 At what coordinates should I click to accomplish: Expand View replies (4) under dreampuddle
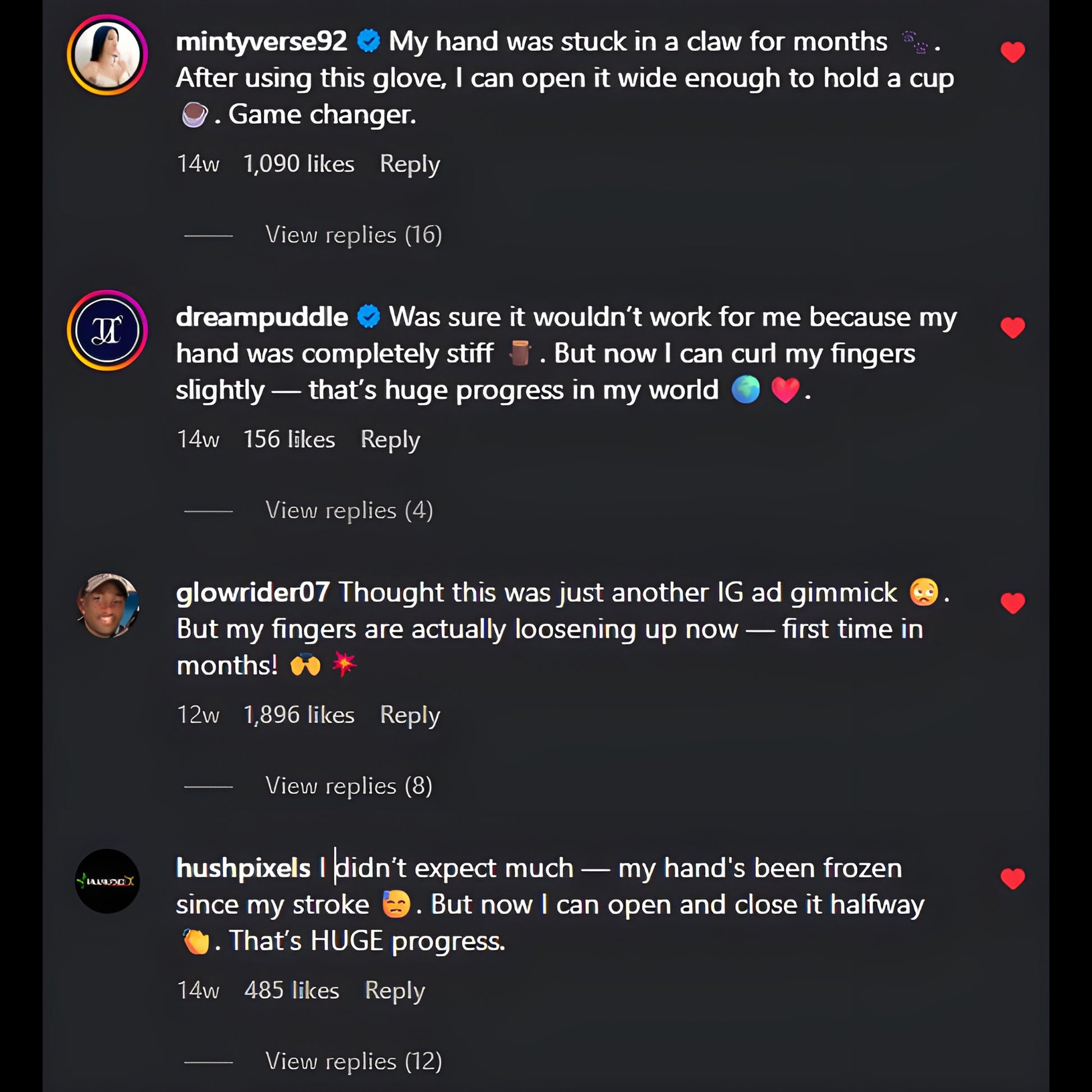348,511
